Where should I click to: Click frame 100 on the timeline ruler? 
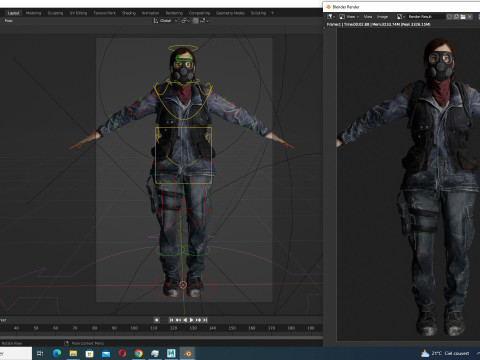[x=134, y=328]
